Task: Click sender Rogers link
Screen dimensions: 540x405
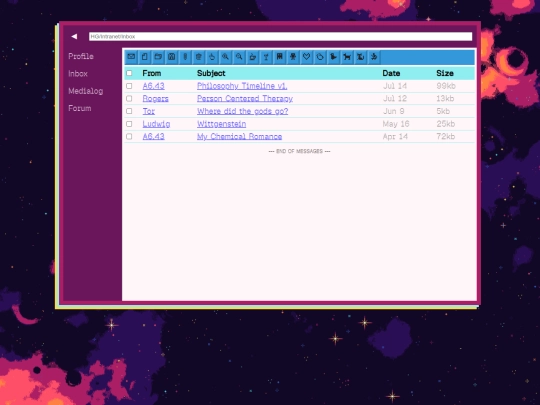Action: click(x=156, y=98)
